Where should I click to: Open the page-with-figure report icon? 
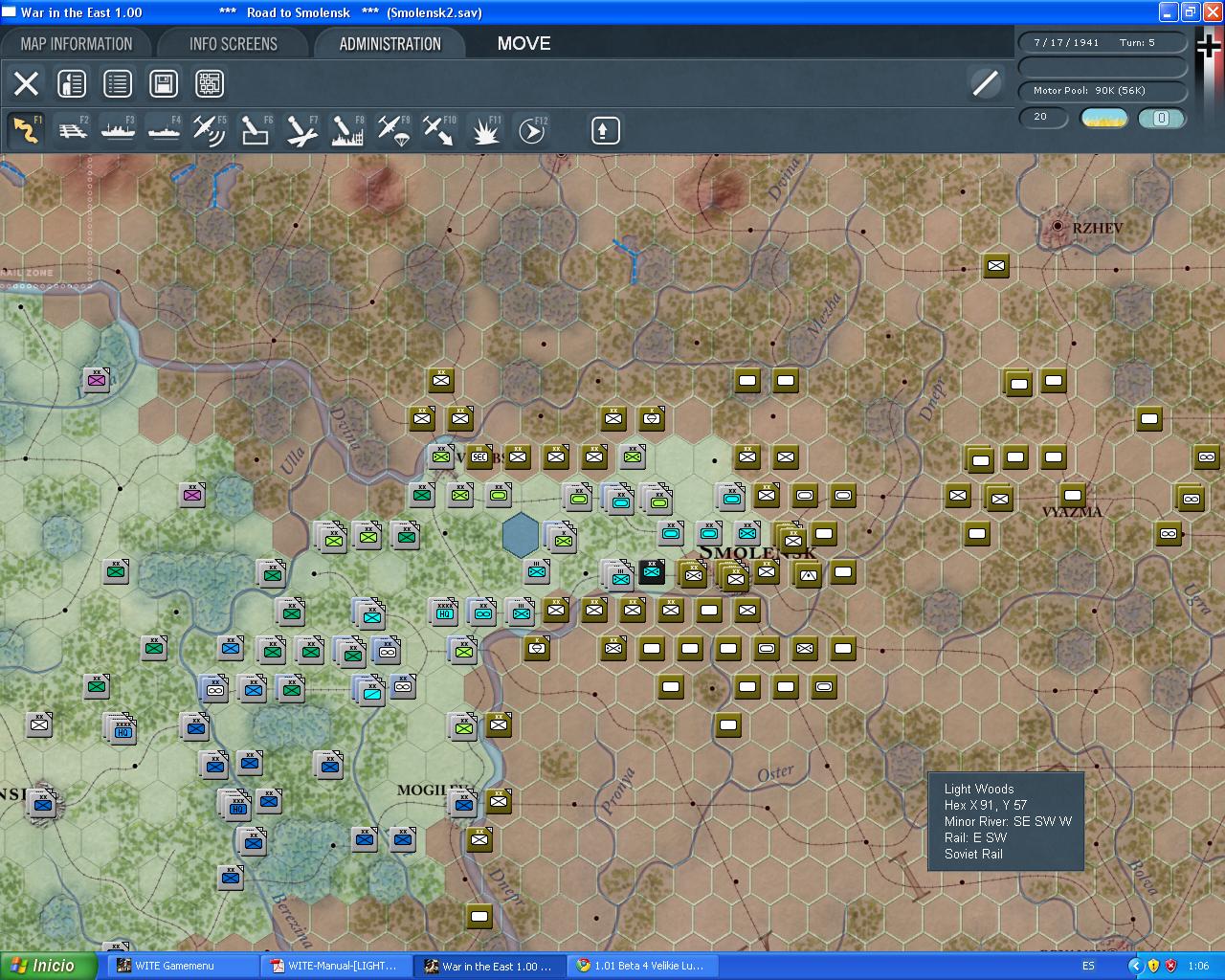[72, 83]
